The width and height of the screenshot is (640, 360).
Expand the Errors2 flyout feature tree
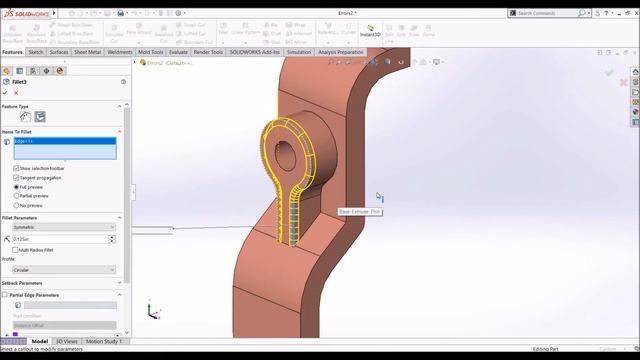pos(135,62)
